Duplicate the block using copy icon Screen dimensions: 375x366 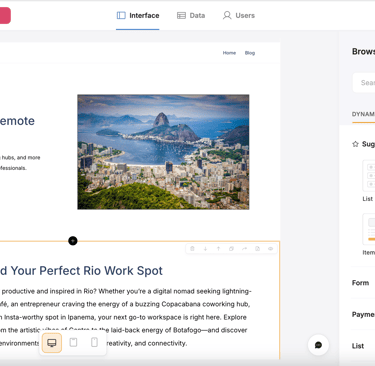pos(231,249)
